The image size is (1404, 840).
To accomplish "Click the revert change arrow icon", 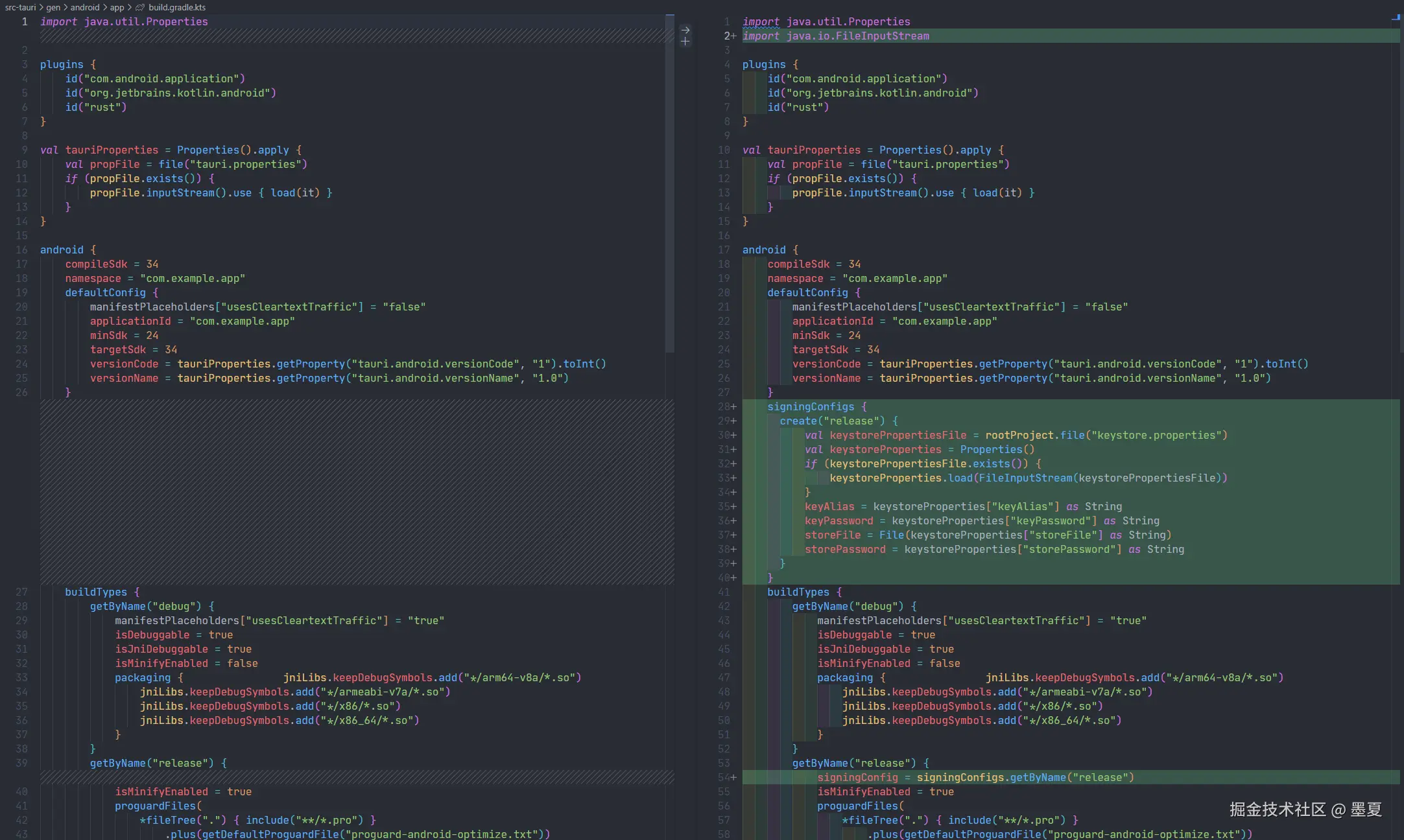I will click(x=685, y=30).
